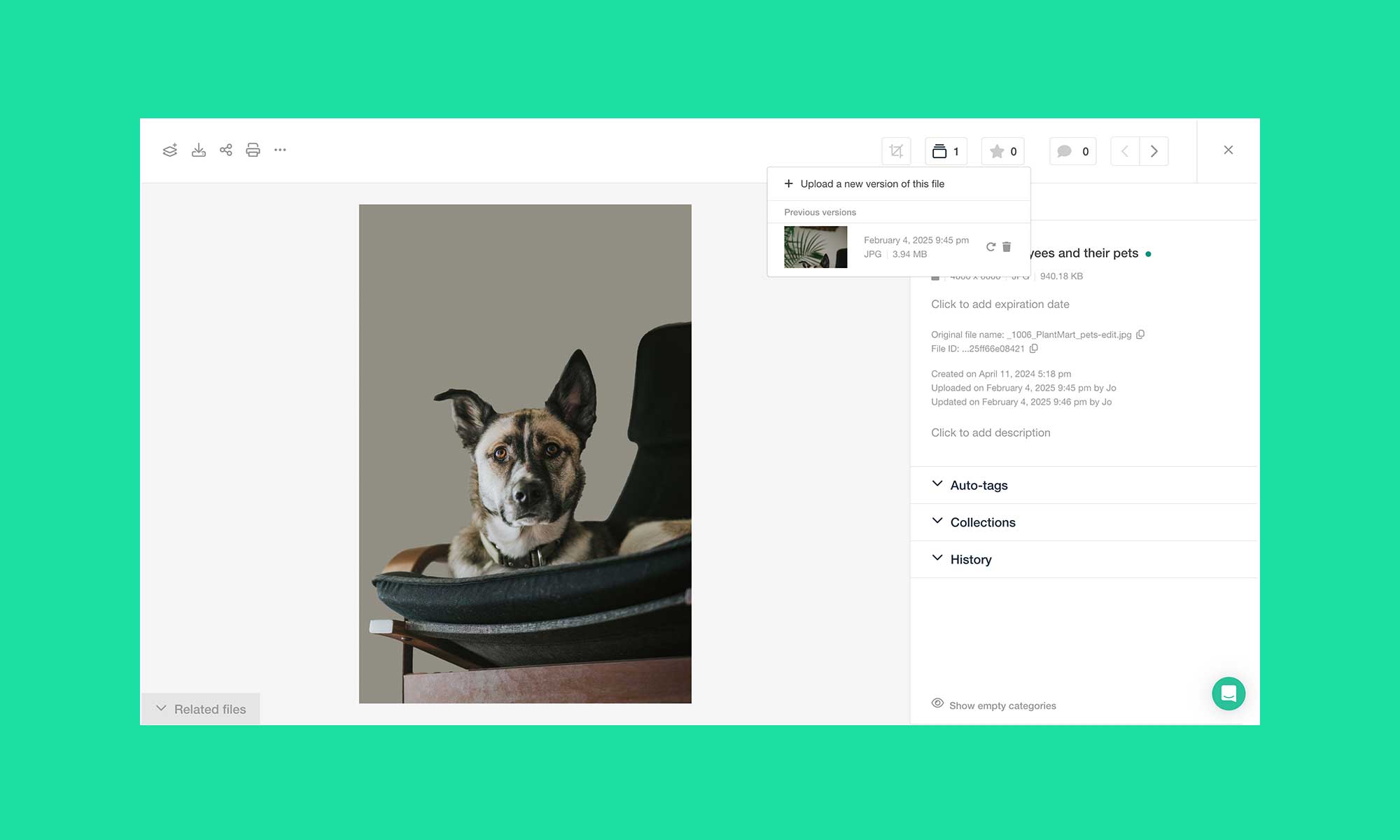
Task: Open the share icon in toolbar
Action: [226, 150]
